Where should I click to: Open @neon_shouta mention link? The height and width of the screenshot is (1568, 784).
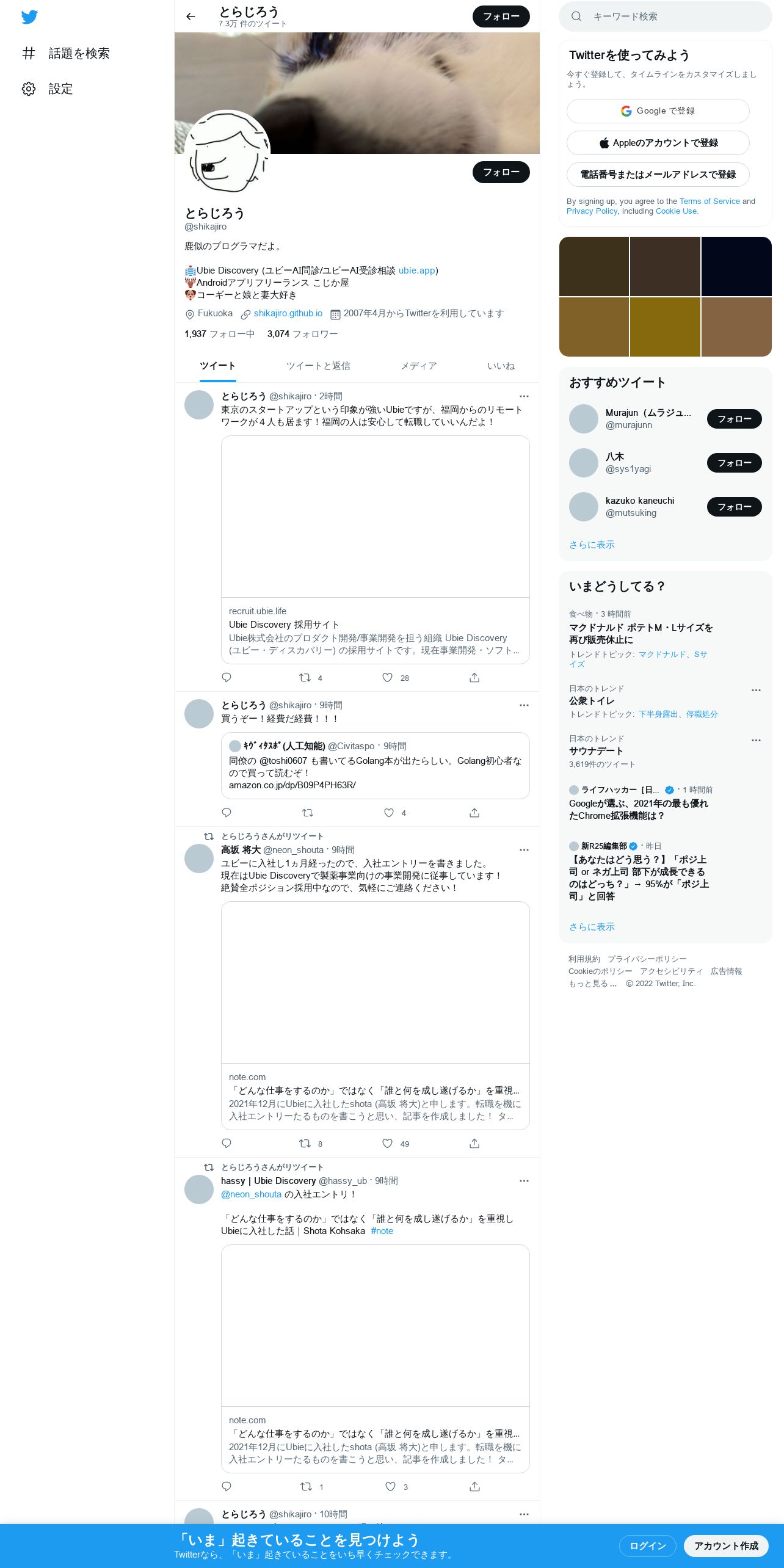[251, 1194]
